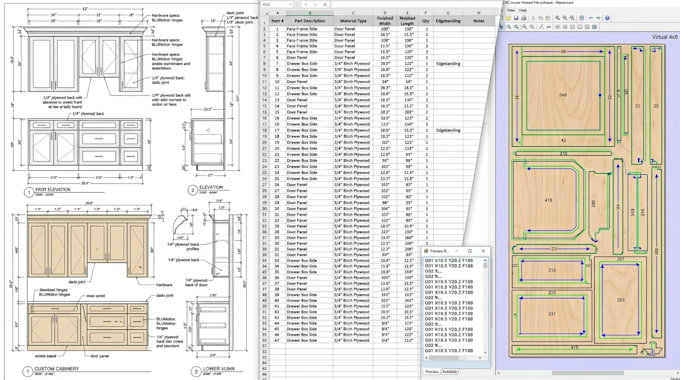Select the pointer arrow tool in CNC toolbar

(x=501, y=27)
